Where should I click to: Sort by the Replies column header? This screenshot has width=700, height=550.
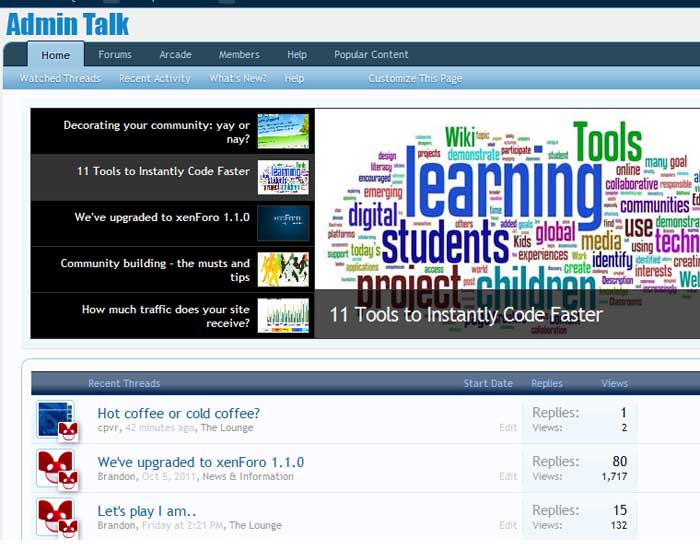tap(547, 383)
